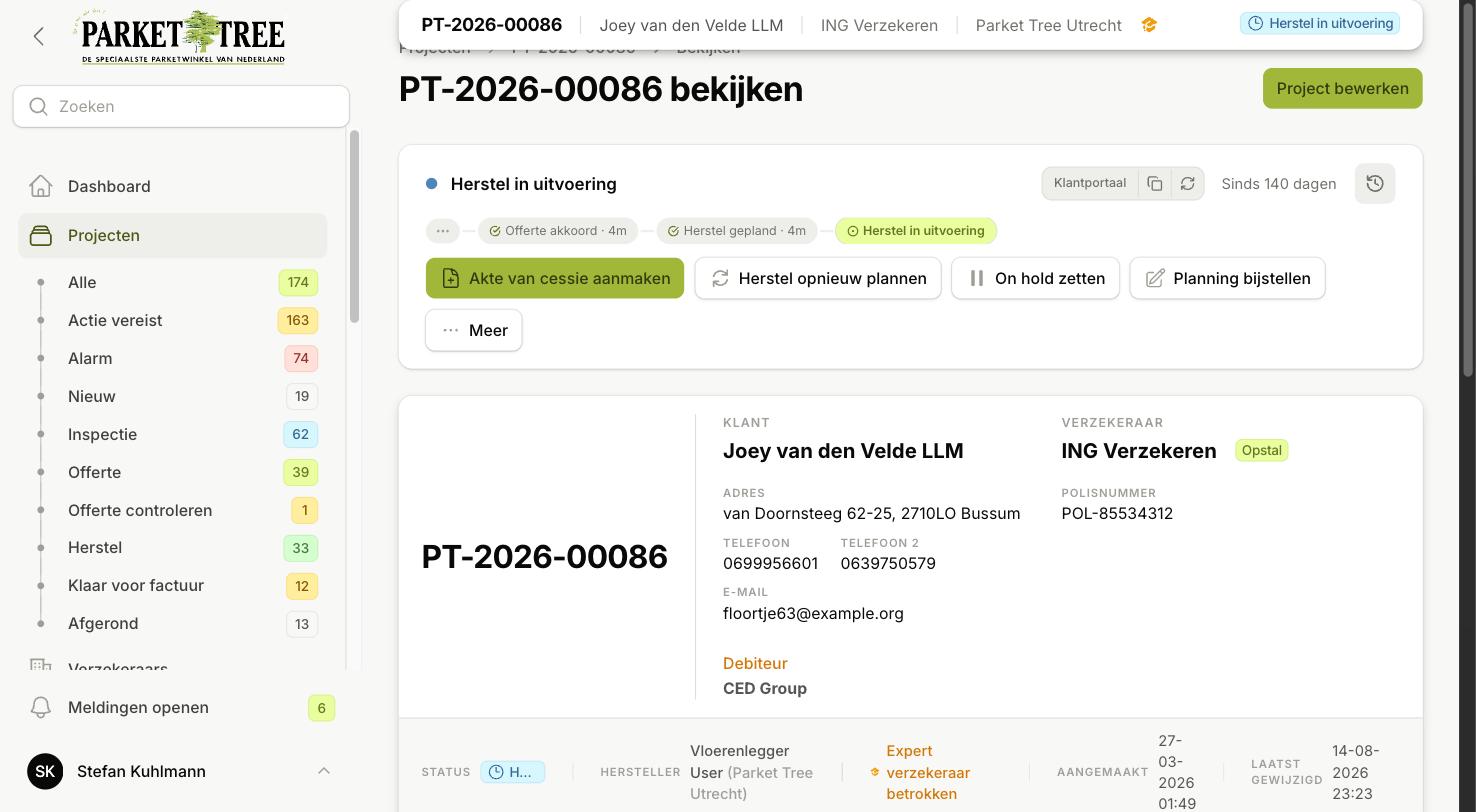
Task: Open Klaar voor factuur list
Action: [172, 585]
